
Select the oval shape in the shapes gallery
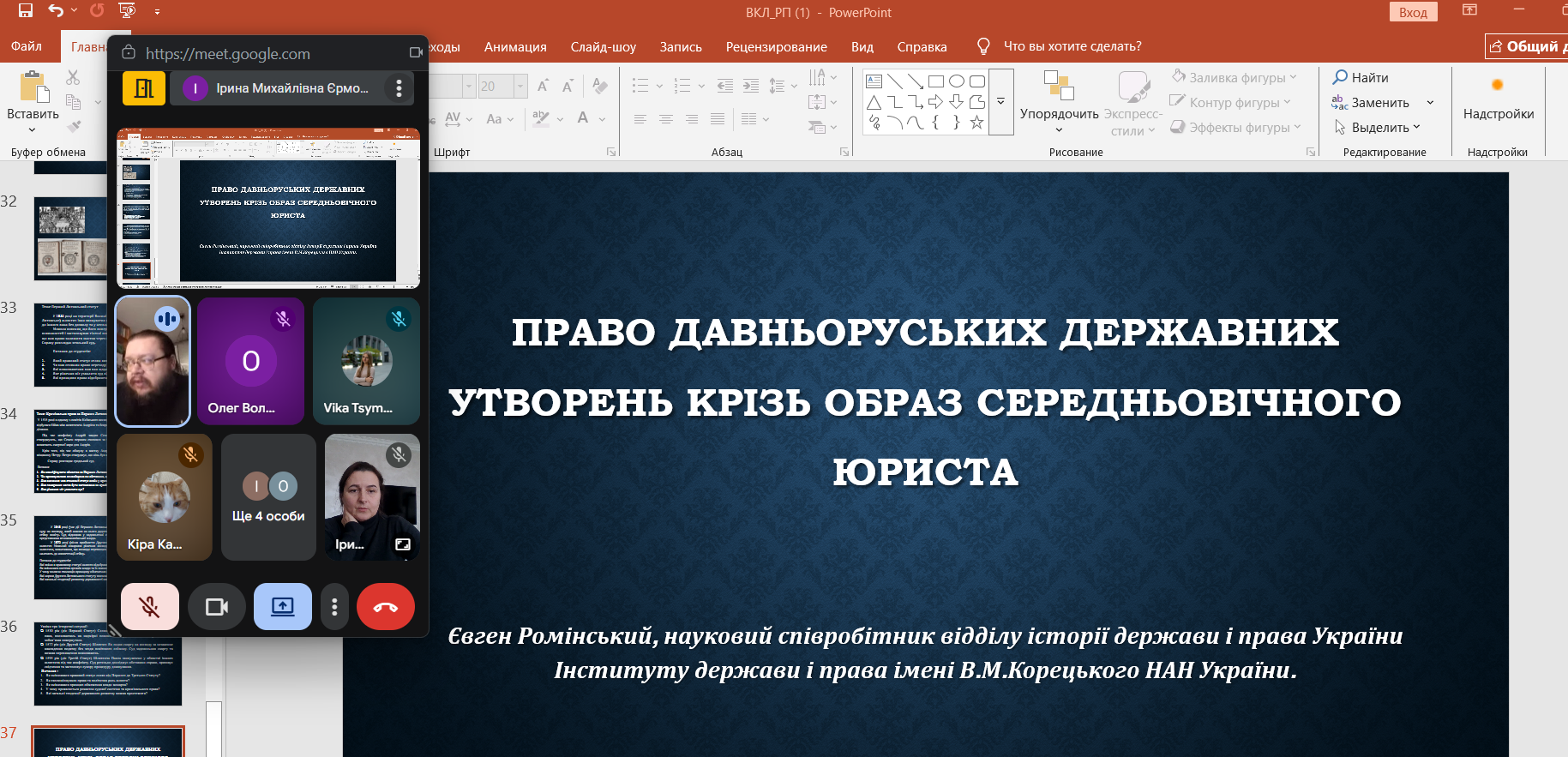pos(956,81)
